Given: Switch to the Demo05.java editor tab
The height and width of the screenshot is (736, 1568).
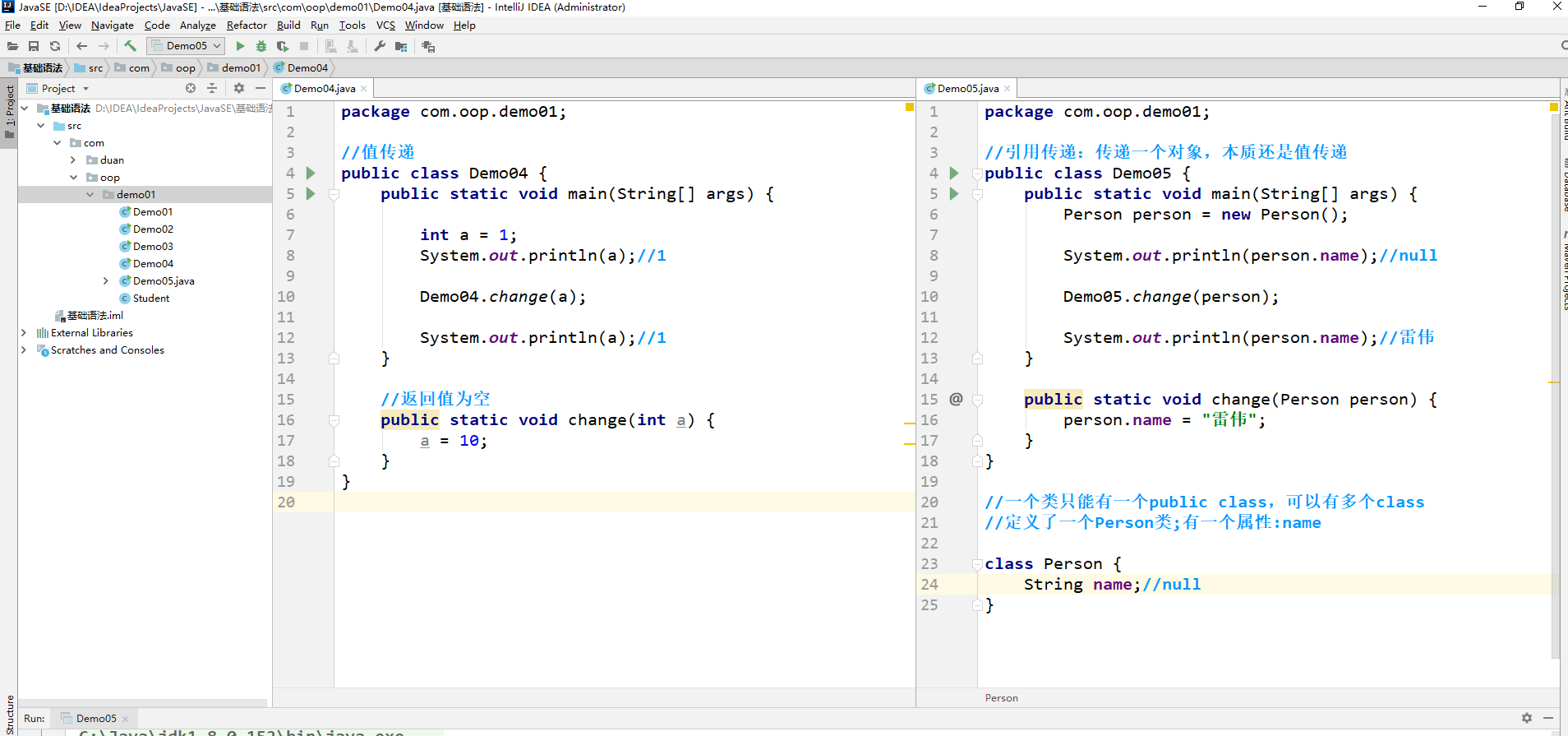Looking at the screenshot, I should coord(967,88).
